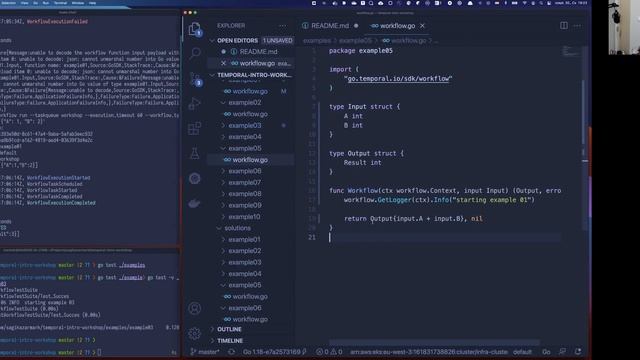The image size is (640, 360).
Task: Close the workflow.go editor tab
Action: (422, 26)
